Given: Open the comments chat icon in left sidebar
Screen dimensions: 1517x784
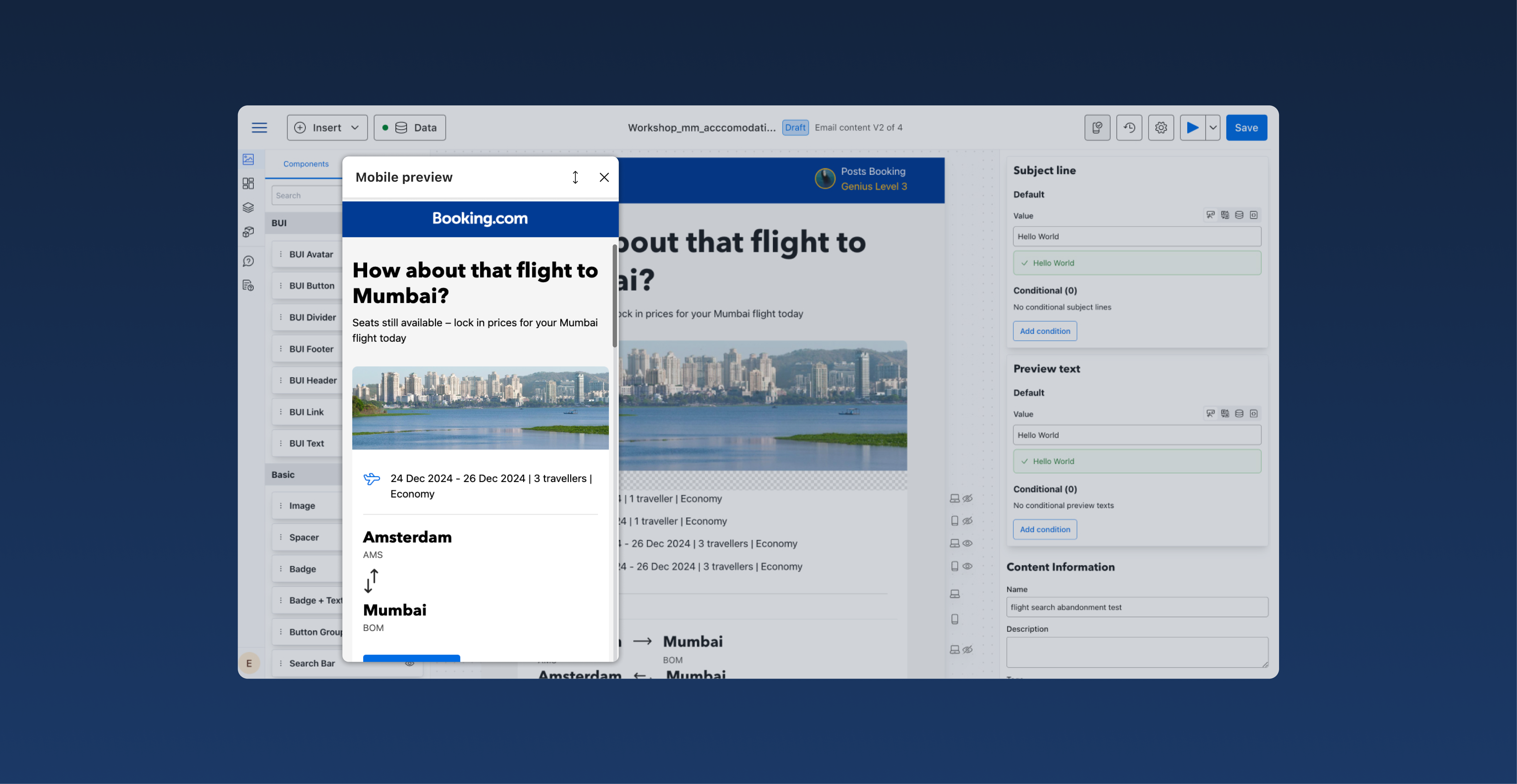Looking at the screenshot, I should pyautogui.click(x=248, y=261).
